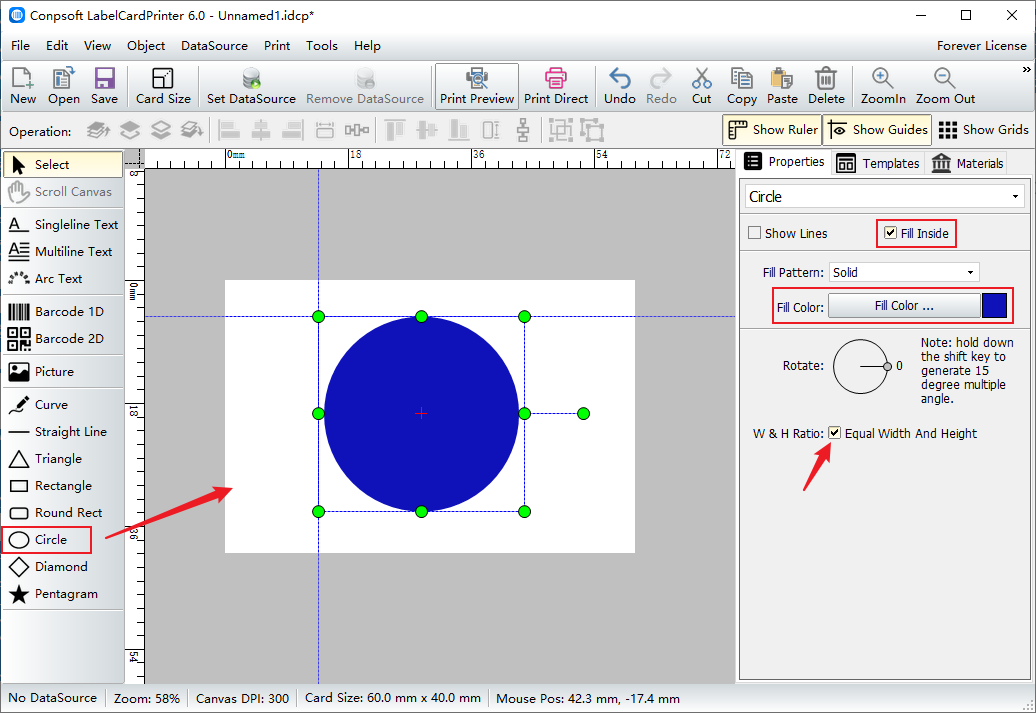Copy the selected object
Screen dimensions: 1036x713
[x=741, y=86]
